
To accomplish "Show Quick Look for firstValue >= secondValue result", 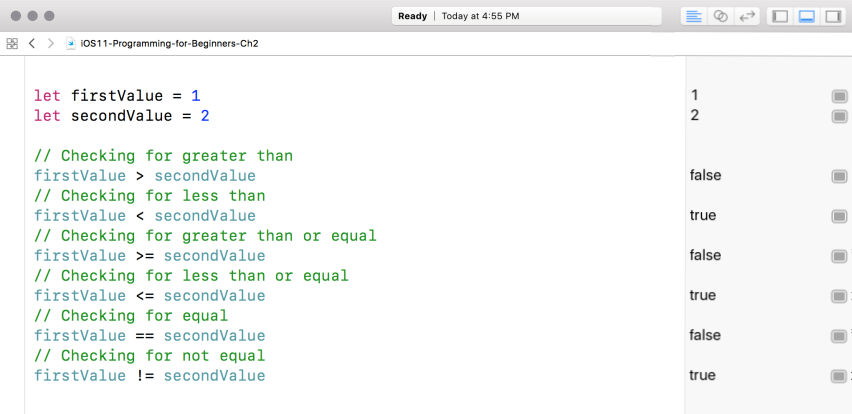I will coord(840,256).
